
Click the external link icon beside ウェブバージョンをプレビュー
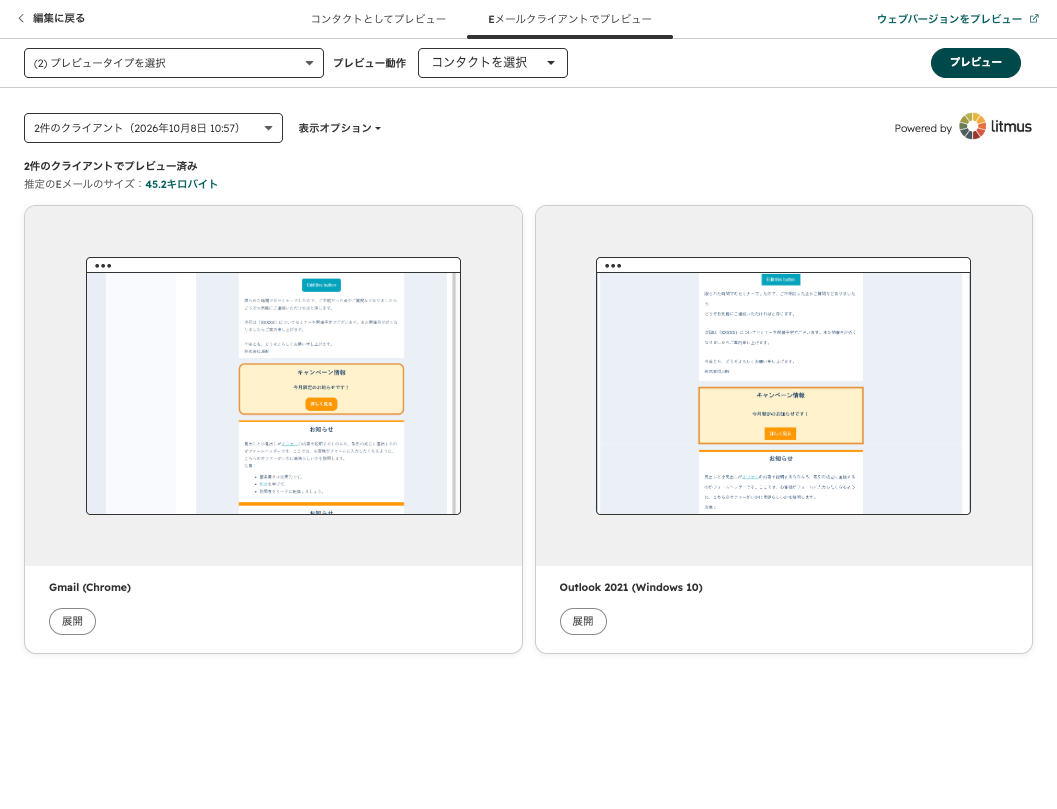point(1034,18)
